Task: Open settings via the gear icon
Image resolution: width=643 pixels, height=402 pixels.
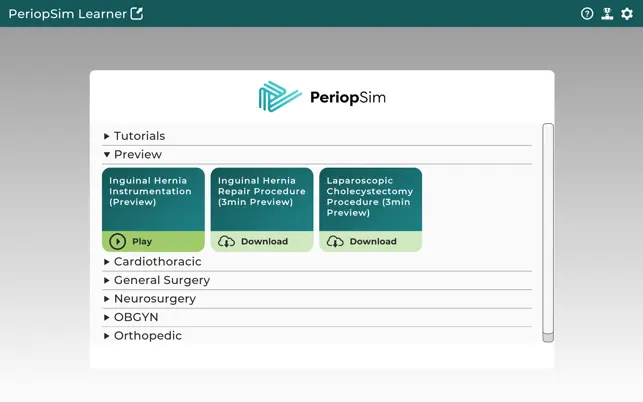Action: point(627,14)
